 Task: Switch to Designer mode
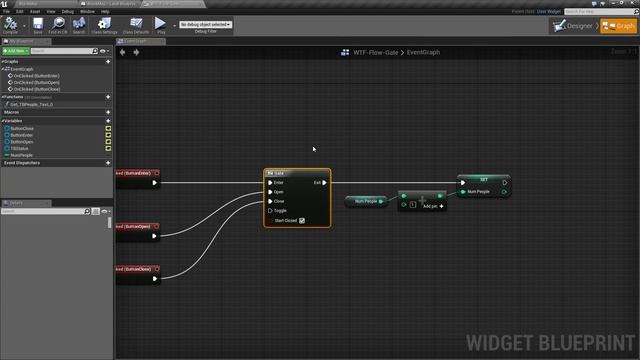click(574, 26)
